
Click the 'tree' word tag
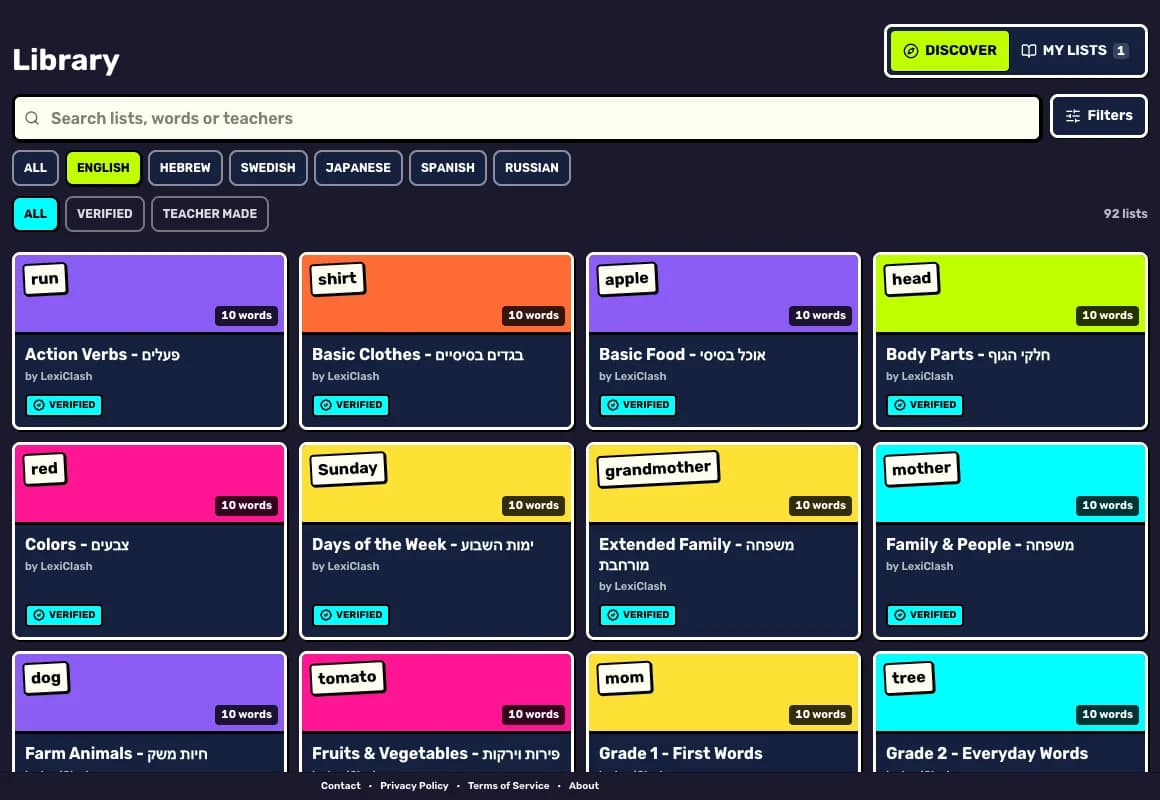[x=908, y=678]
